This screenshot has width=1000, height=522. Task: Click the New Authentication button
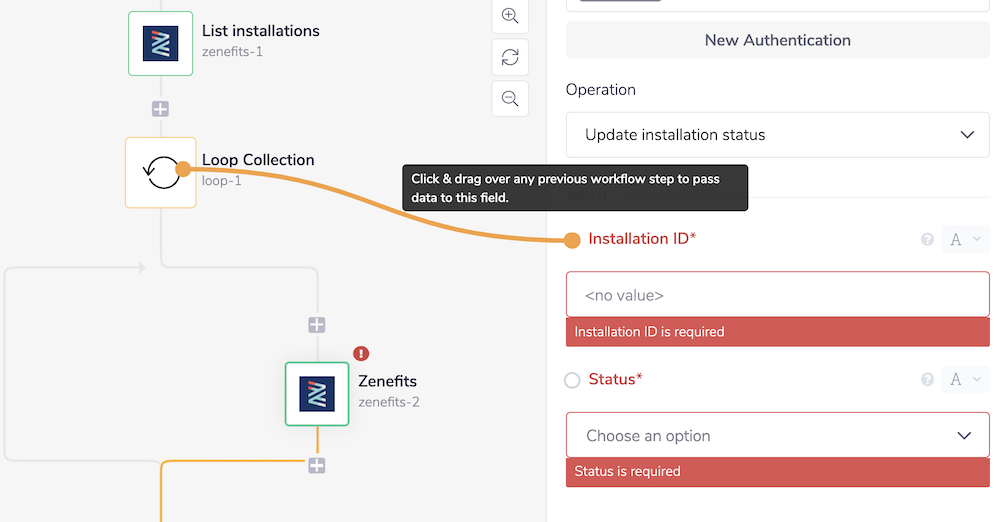(777, 40)
